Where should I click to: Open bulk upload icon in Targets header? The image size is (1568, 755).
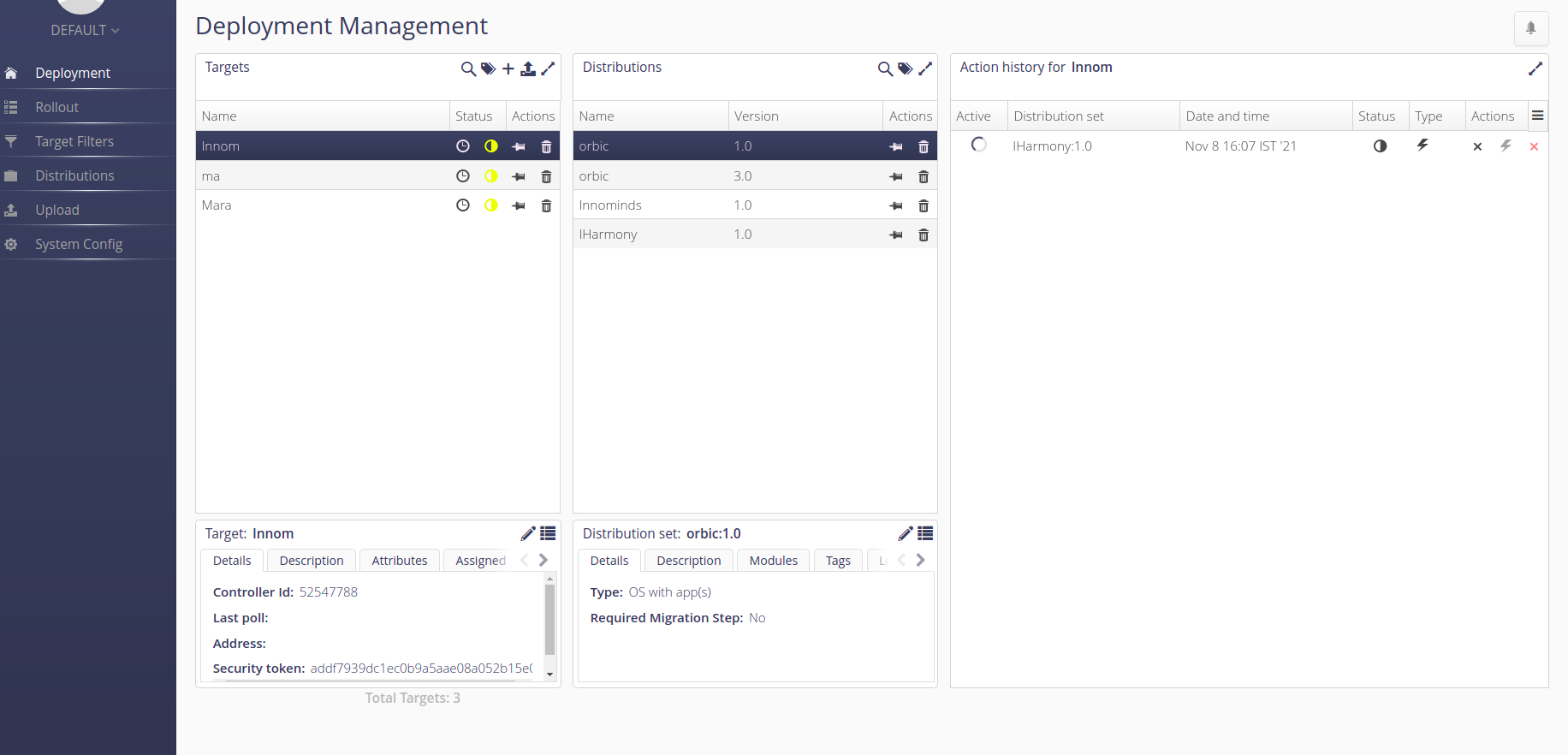click(x=528, y=69)
